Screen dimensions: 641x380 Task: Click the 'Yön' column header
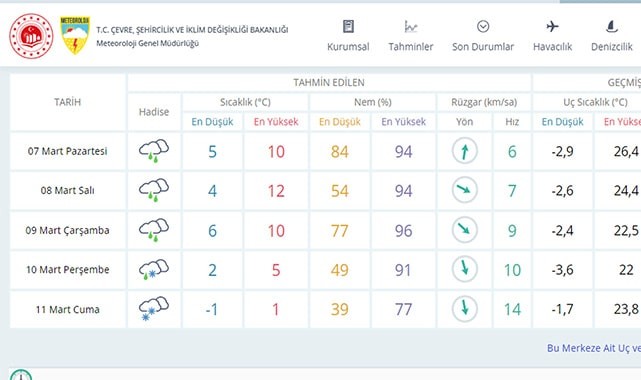point(464,122)
